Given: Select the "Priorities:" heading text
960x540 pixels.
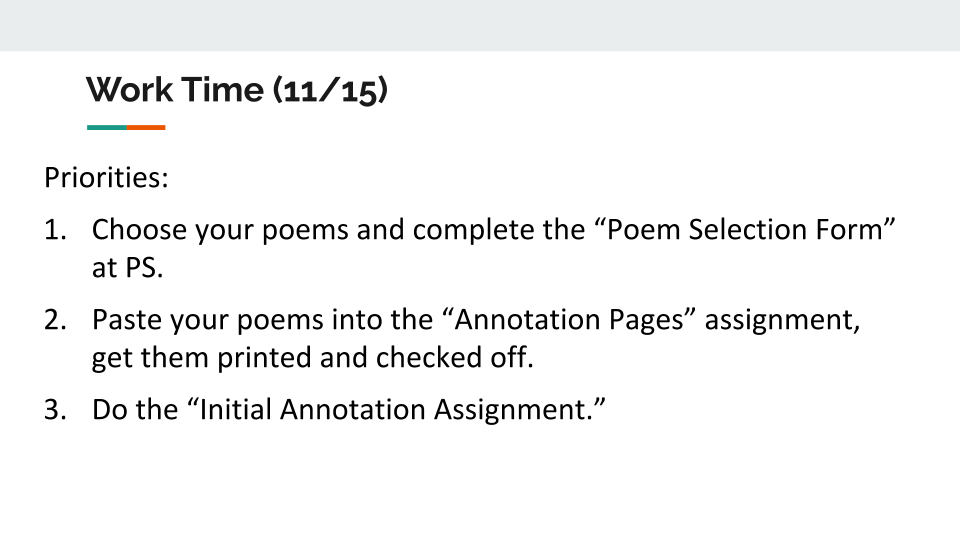Looking at the screenshot, I should coord(106,179).
